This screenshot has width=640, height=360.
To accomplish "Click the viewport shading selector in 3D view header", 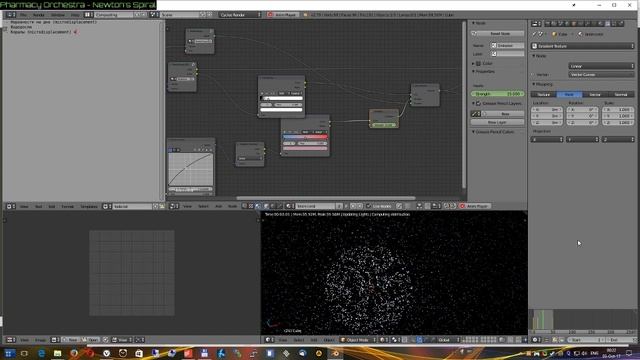I will 383,340.
